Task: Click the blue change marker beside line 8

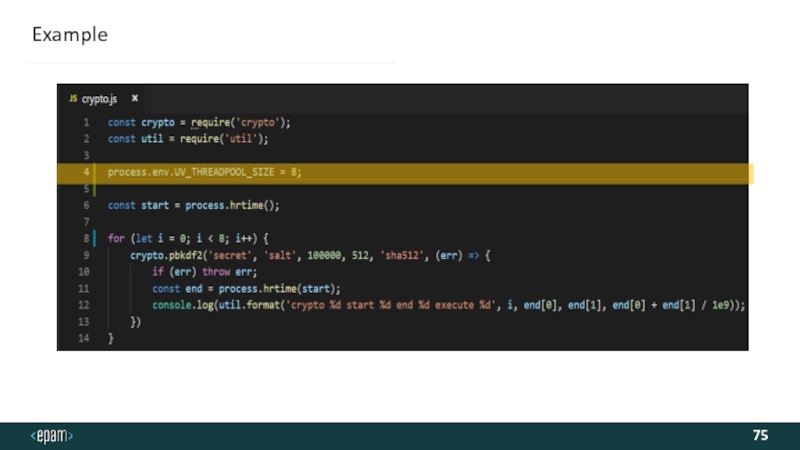Action: [95, 240]
